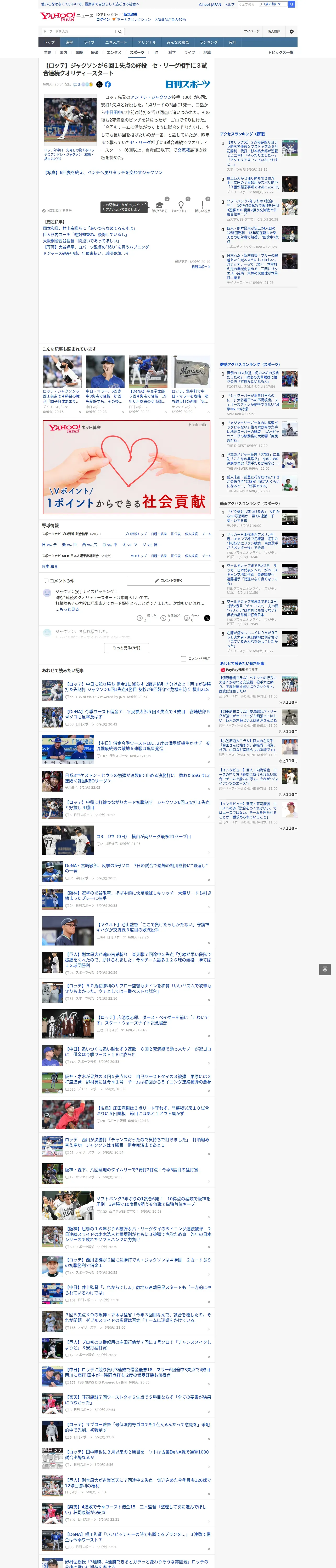The image size is (336, 1568).
Task: Share the article on X
Action: [99, 85]
